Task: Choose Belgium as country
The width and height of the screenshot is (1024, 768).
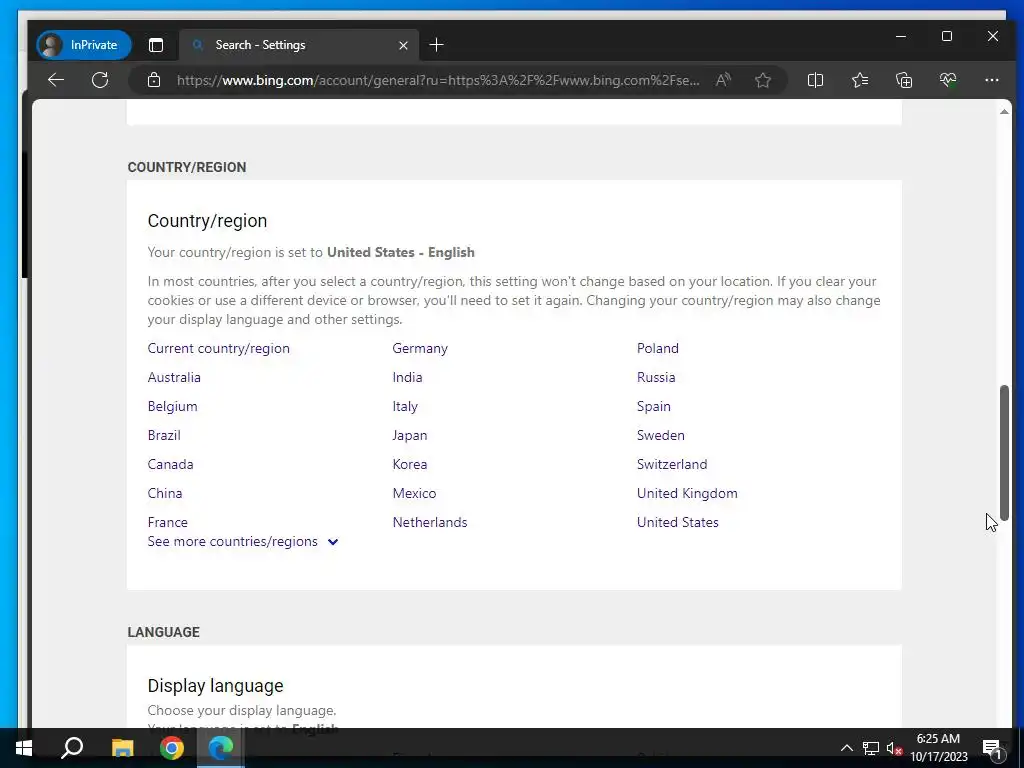Action: pyautogui.click(x=172, y=406)
